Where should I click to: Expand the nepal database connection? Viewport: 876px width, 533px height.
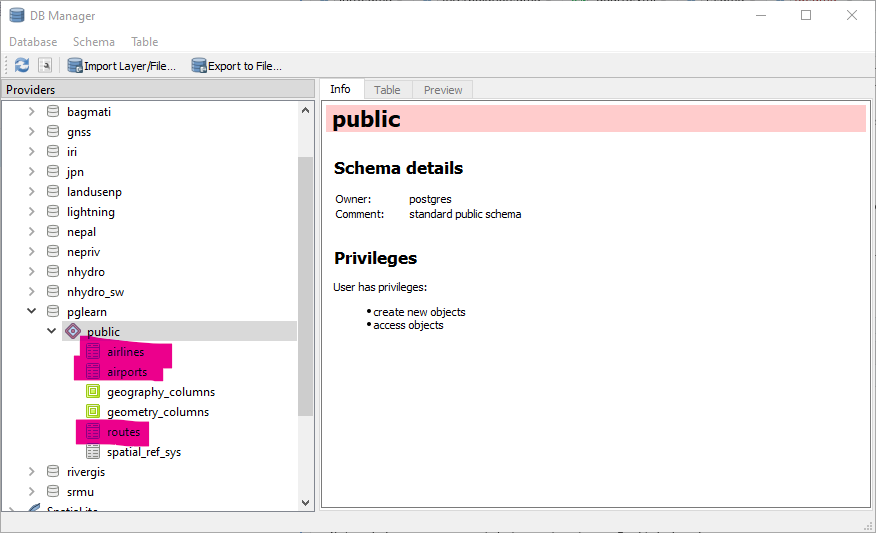(x=32, y=232)
